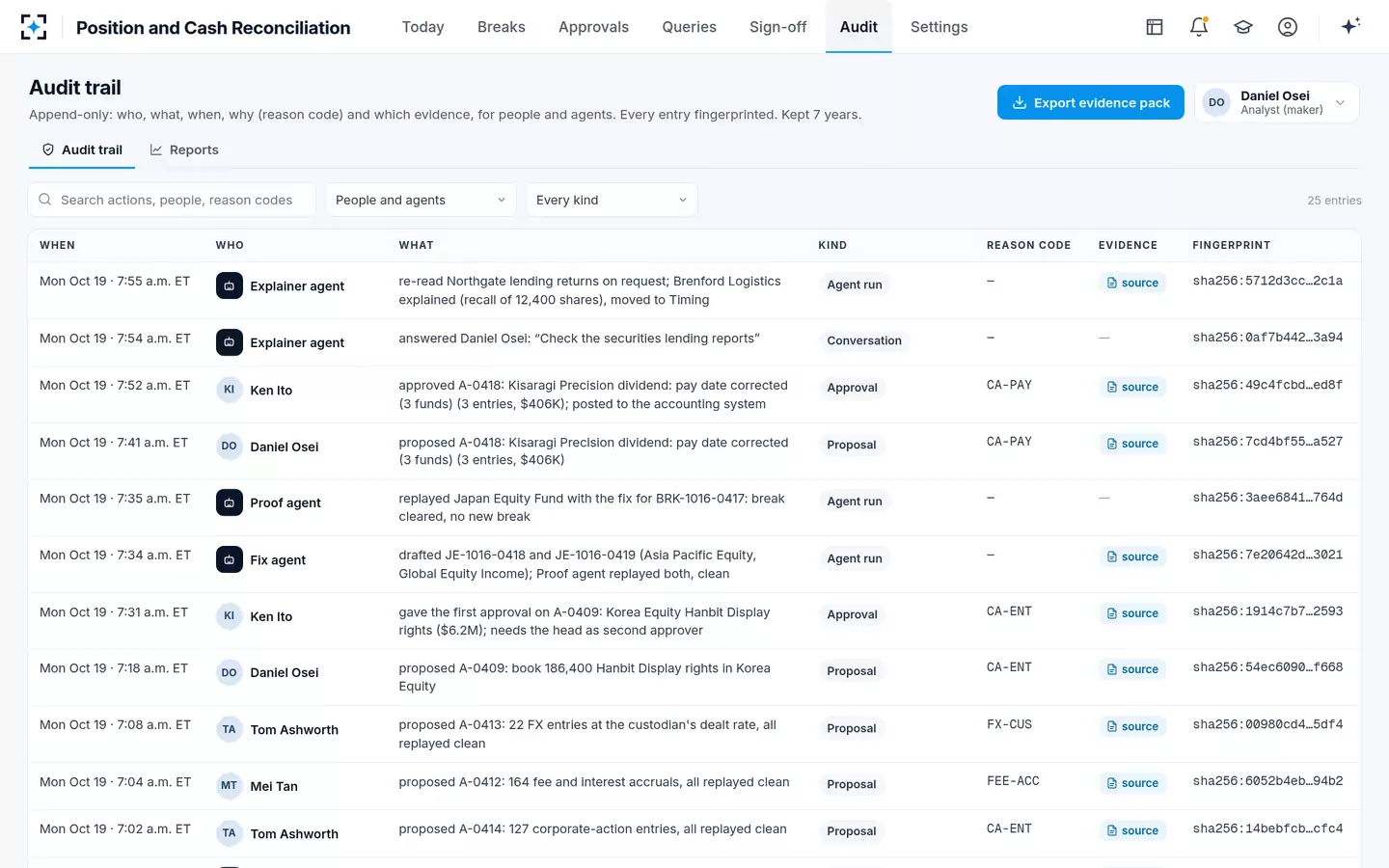Click the Fix agent avatar icon
The width and height of the screenshot is (1389, 868).
click(x=230, y=559)
